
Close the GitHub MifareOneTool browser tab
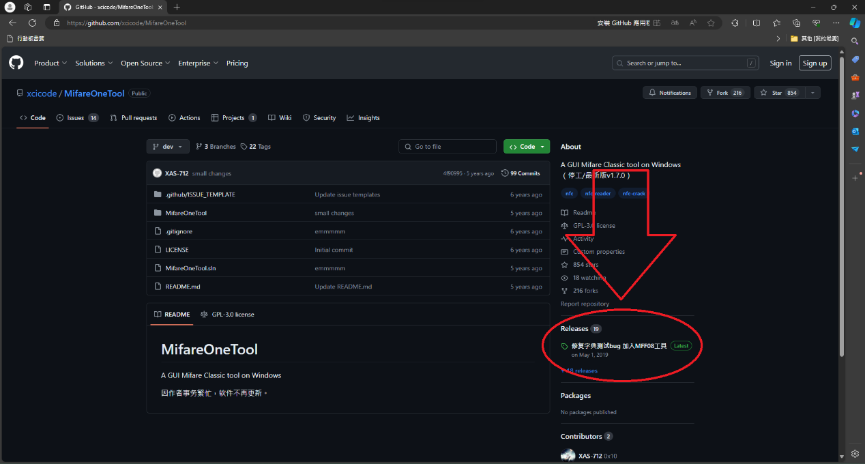[160, 7]
